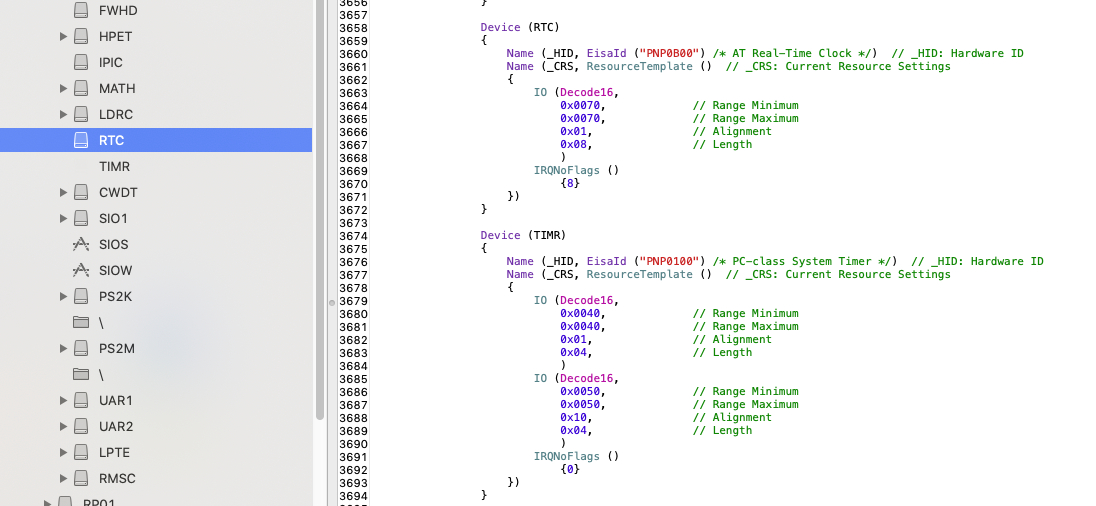Select the SIOW method label
This screenshot has width=1096, height=506.
(115, 270)
